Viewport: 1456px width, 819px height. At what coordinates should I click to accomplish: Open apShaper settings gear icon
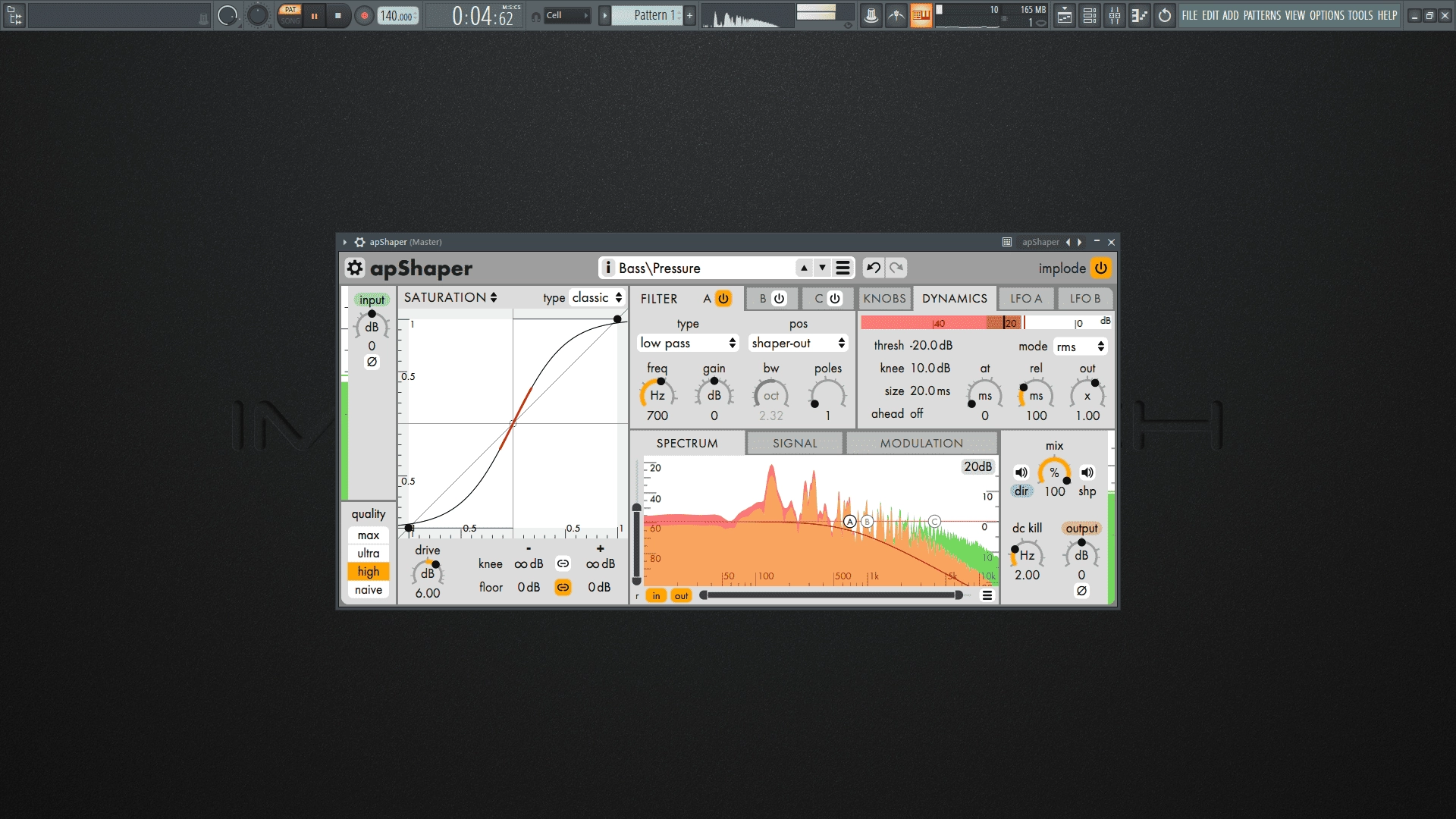coord(355,268)
